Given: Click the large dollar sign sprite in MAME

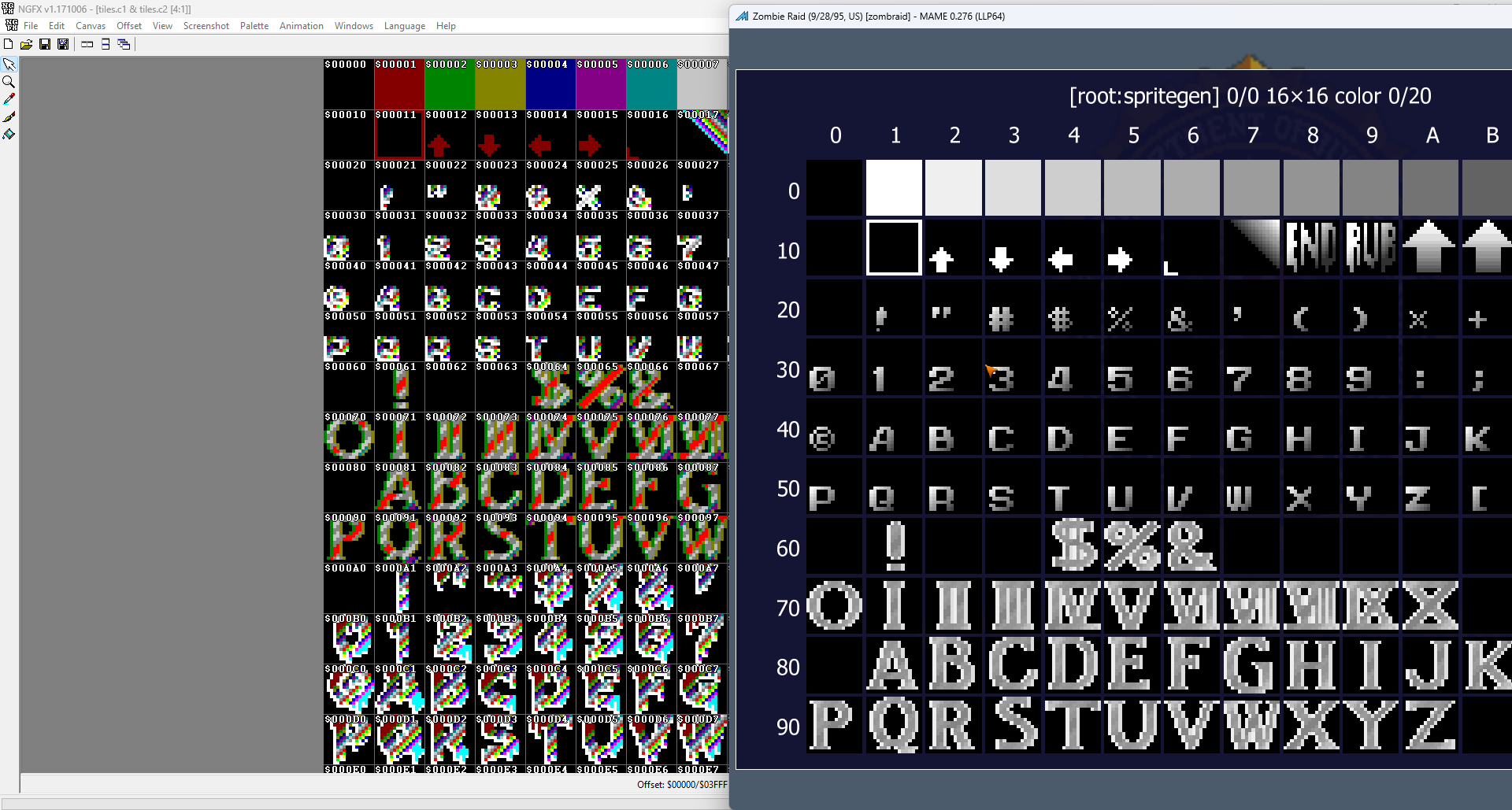Looking at the screenshot, I should click(1073, 545).
